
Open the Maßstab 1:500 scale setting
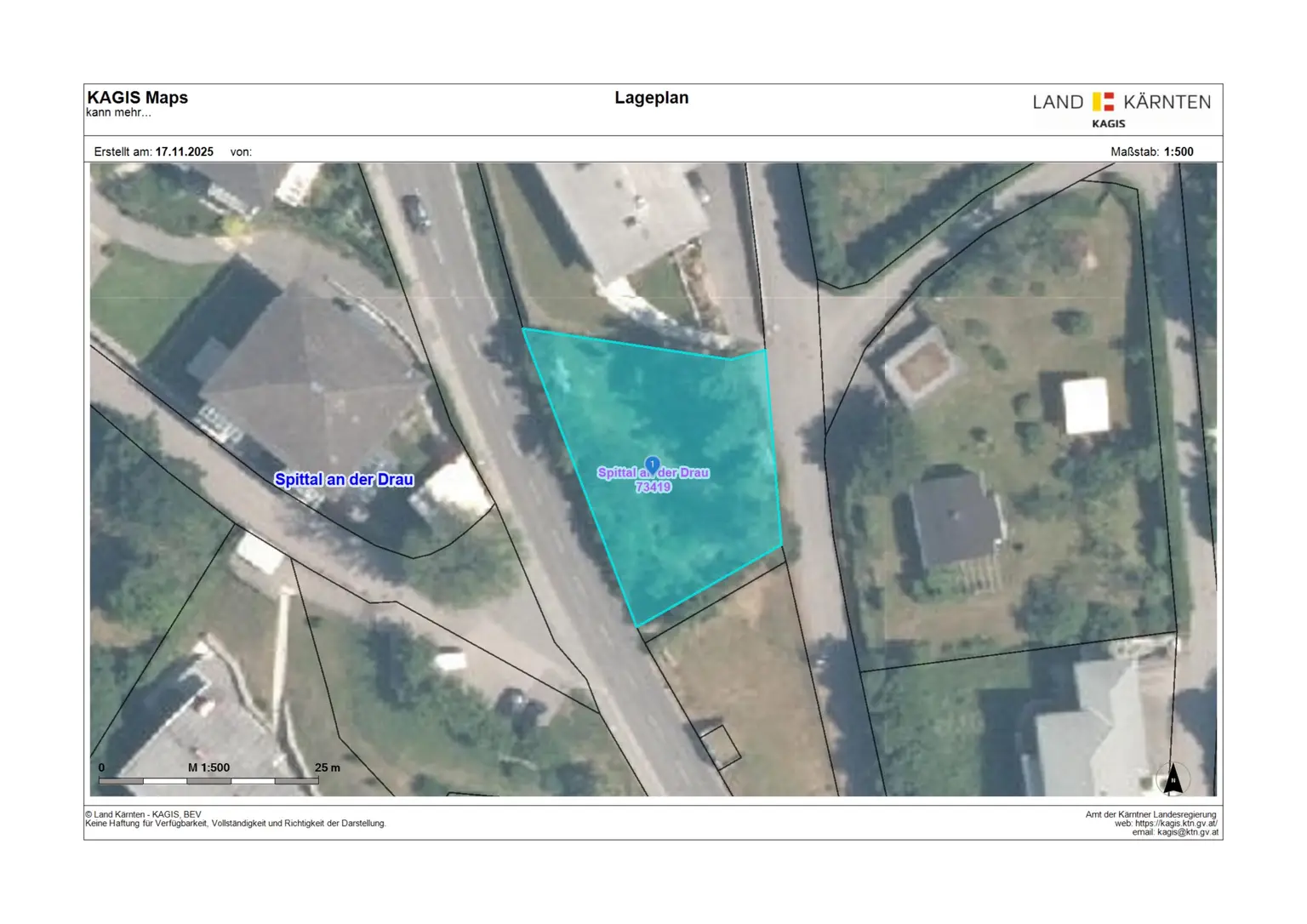pos(1151,151)
